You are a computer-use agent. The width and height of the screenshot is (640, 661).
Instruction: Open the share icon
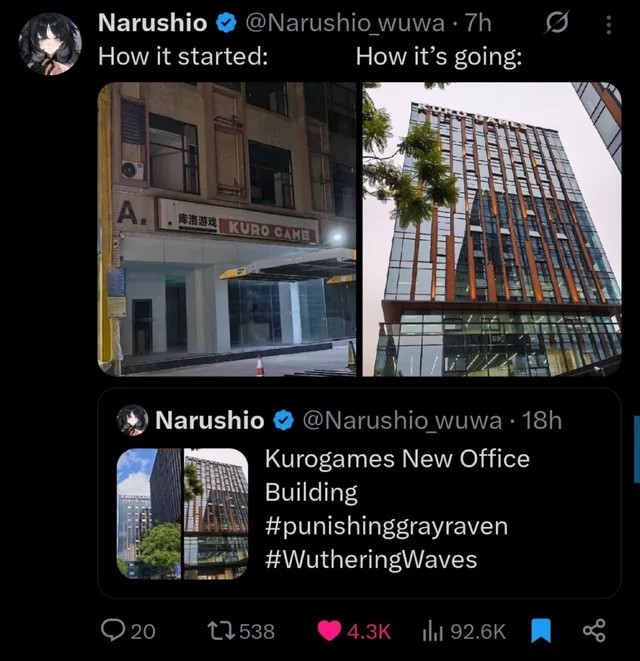[x=594, y=631]
